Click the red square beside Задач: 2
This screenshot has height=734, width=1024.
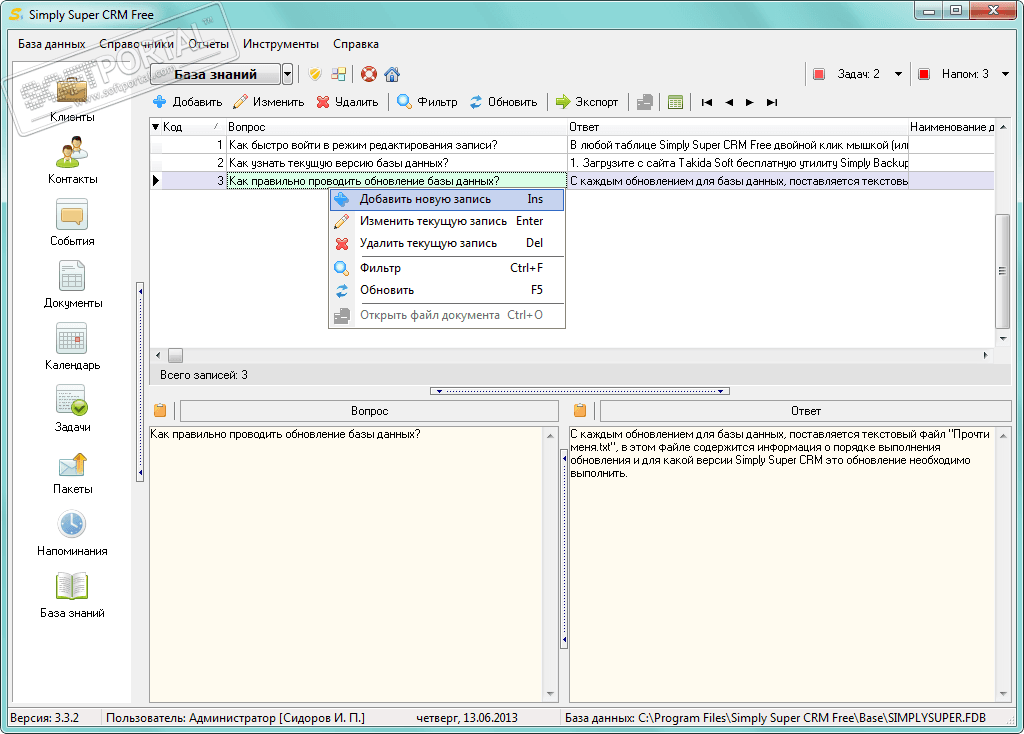click(819, 74)
